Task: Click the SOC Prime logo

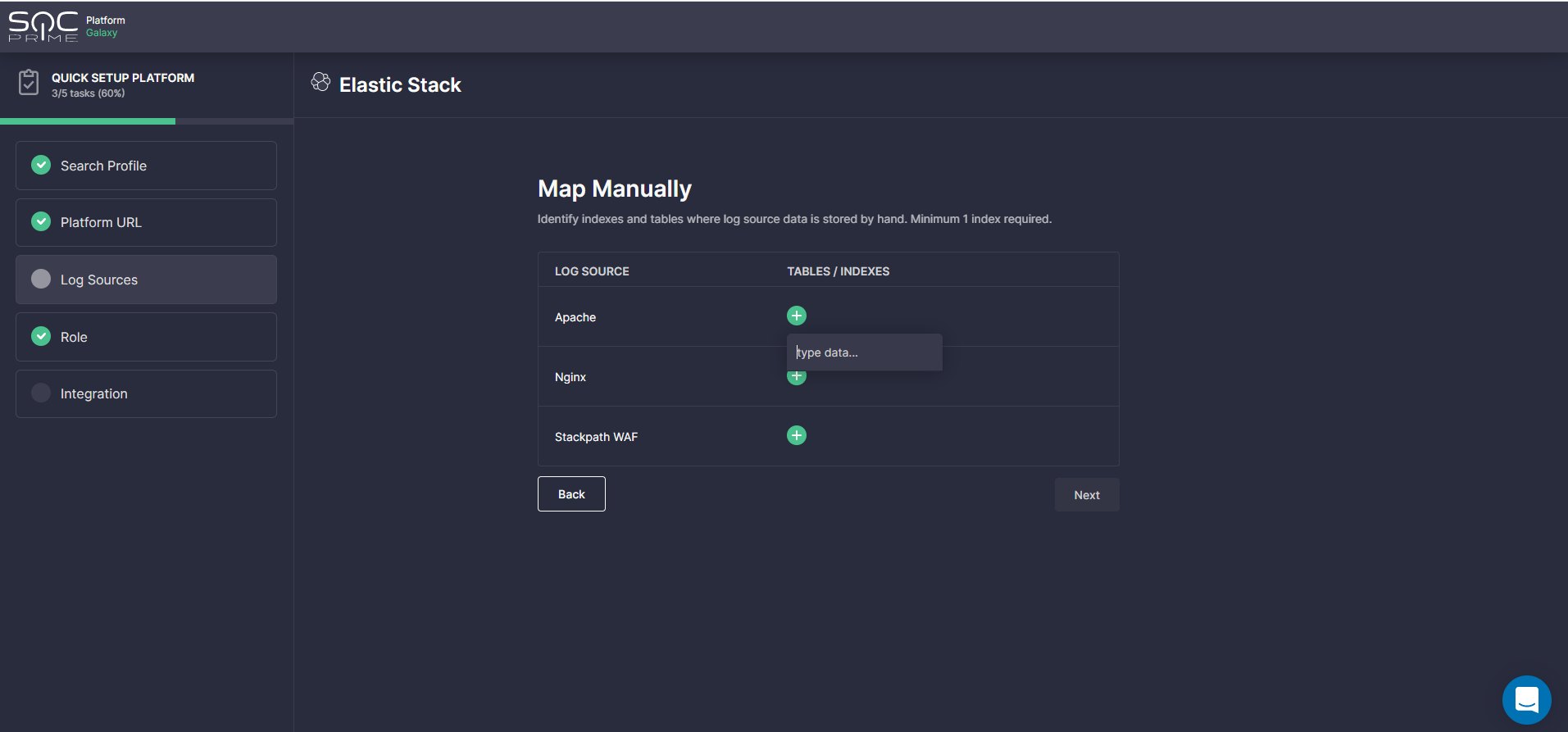Action: 43,26
